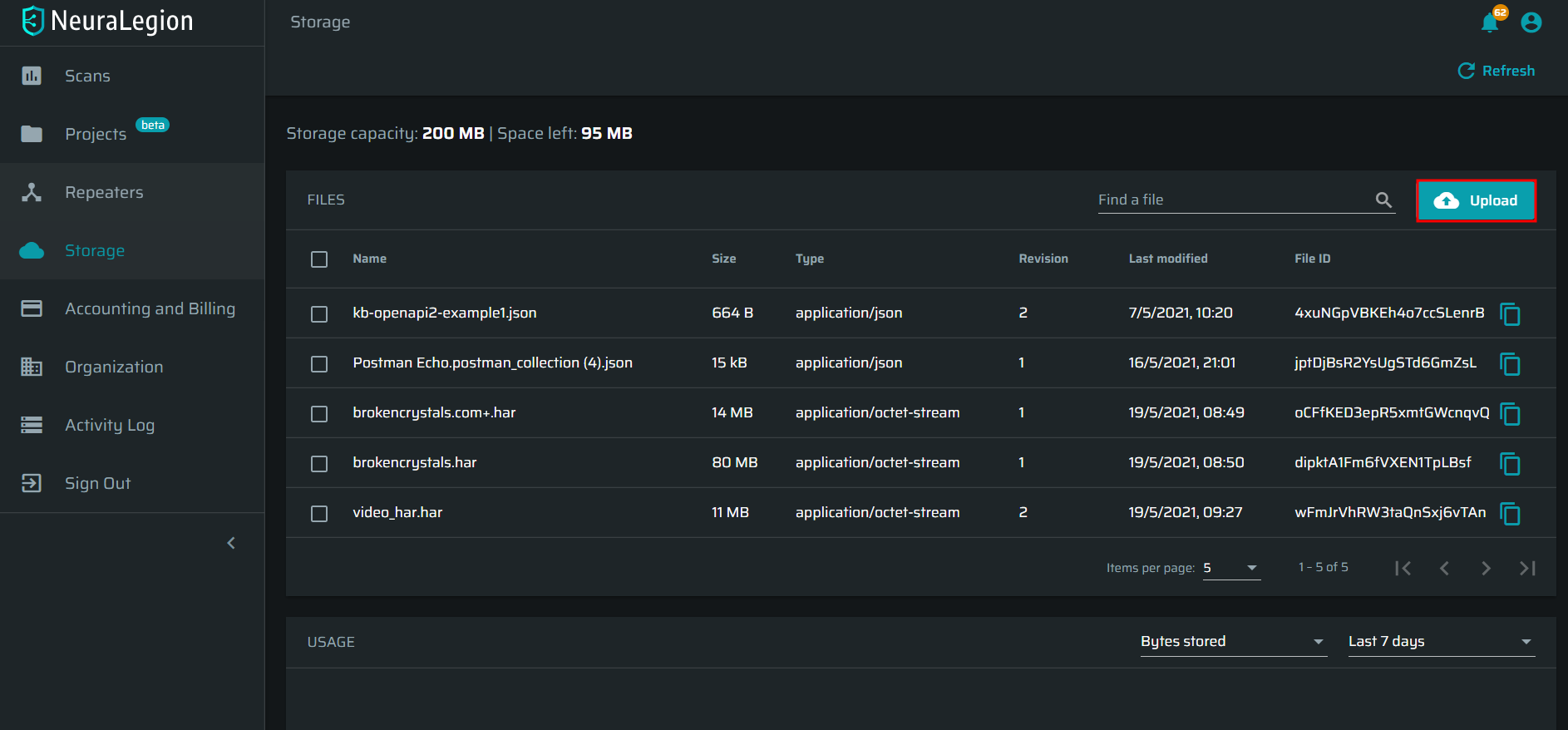Image resolution: width=1568 pixels, height=730 pixels.
Task: Check the brokencrystals.har checkbox
Action: [319, 464]
